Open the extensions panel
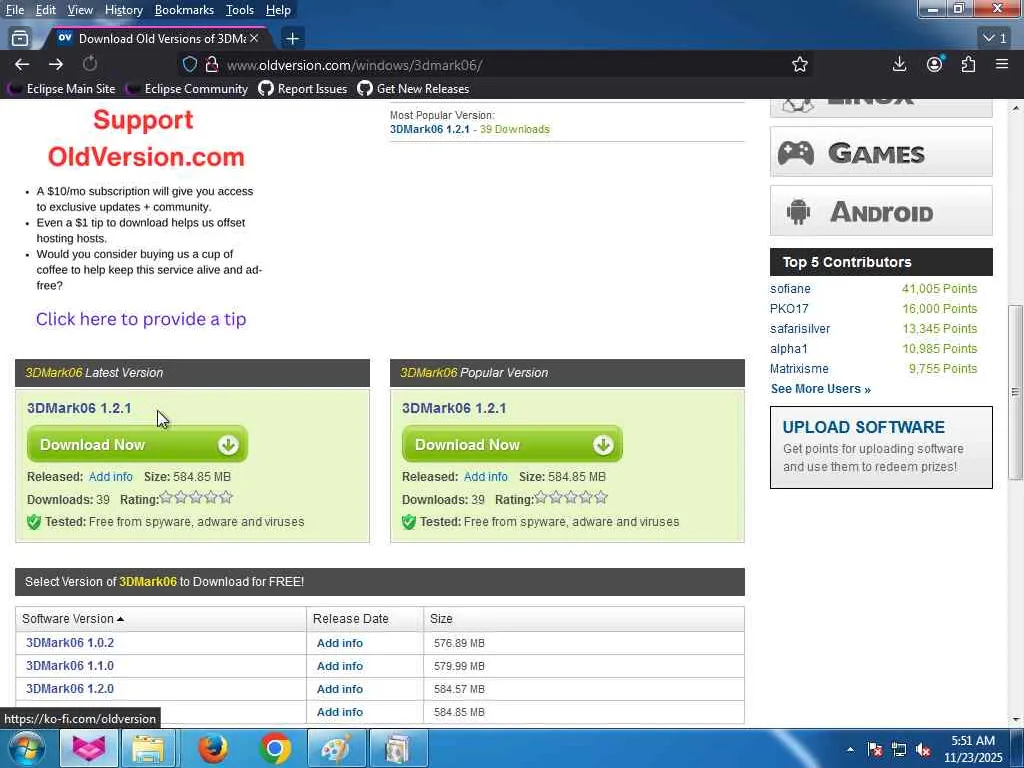The width and height of the screenshot is (1024, 768). click(x=968, y=64)
